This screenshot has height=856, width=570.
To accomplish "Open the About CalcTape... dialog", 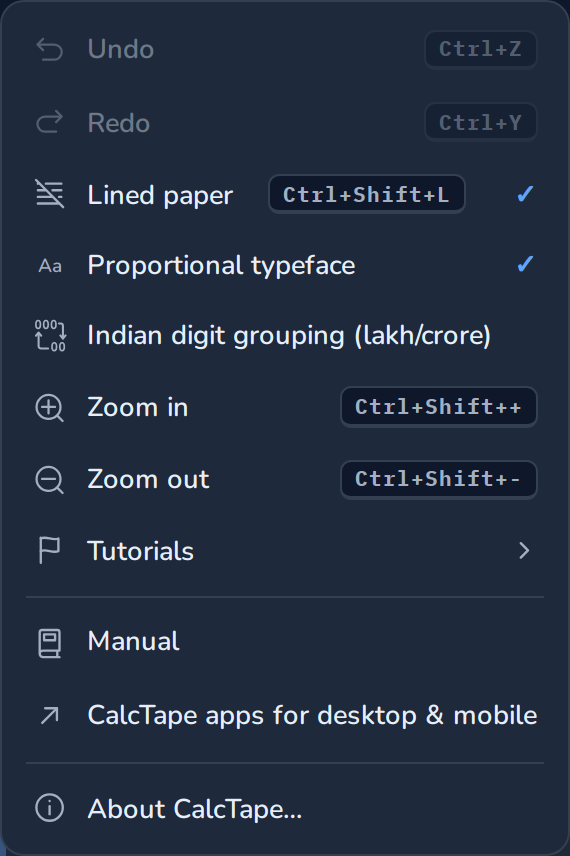I will [x=285, y=808].
